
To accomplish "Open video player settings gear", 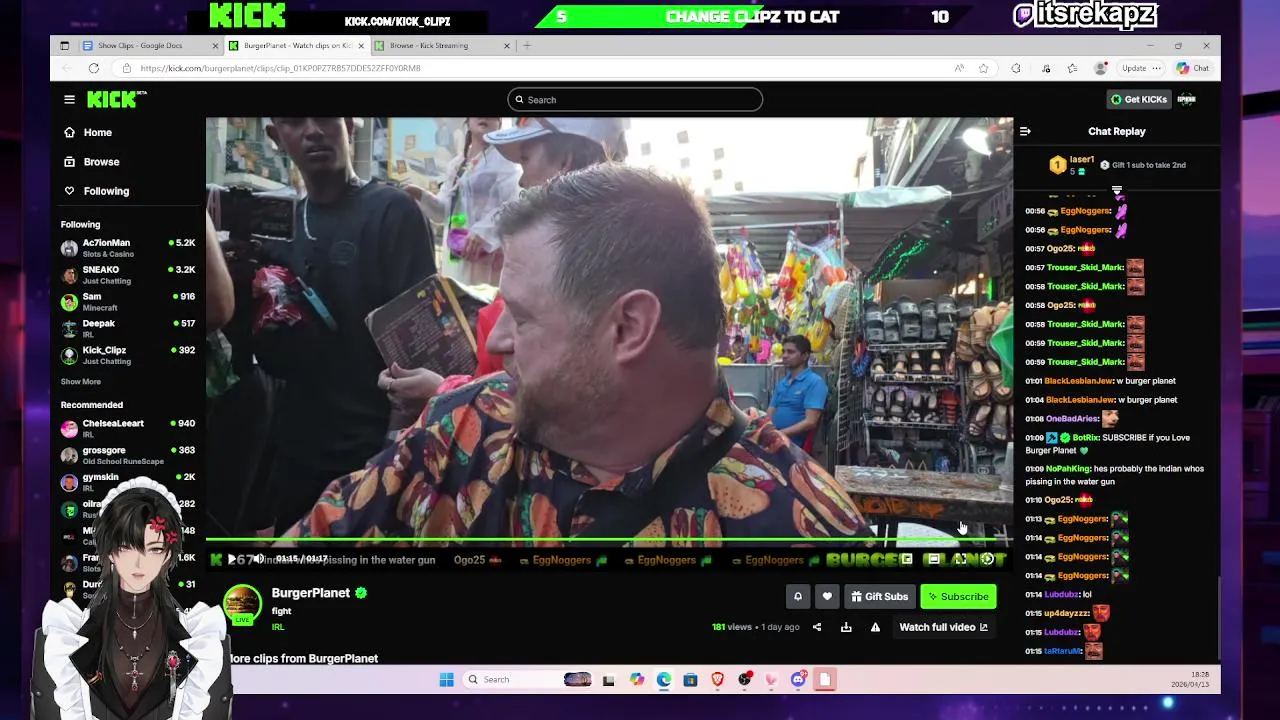I will (987, 560).
